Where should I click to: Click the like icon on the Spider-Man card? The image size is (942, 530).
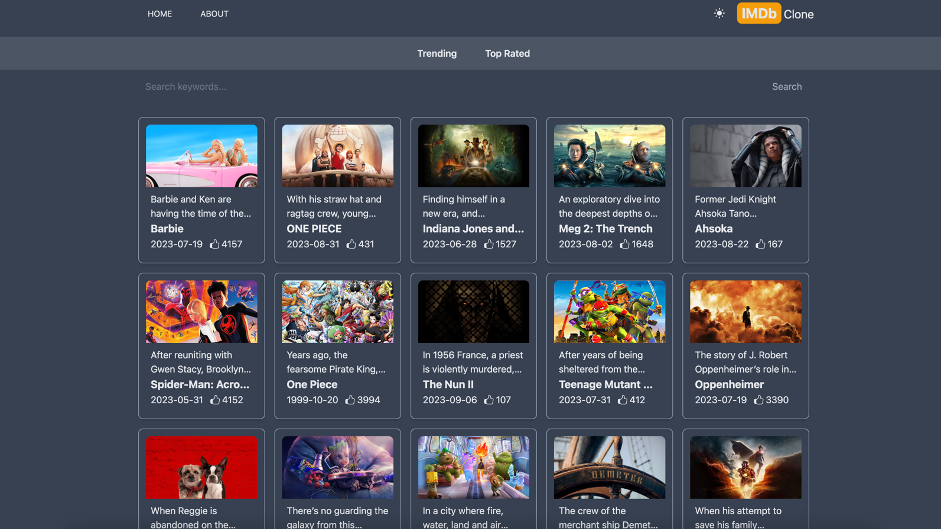pos(215,400)
